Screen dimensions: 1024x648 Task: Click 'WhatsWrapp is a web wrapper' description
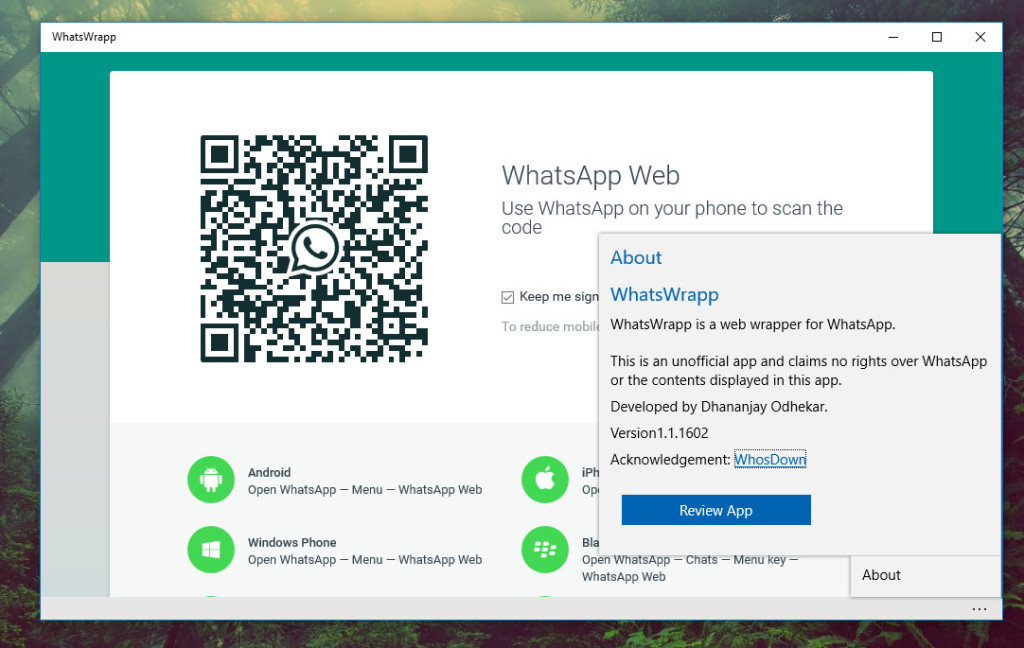click(753, 325)
